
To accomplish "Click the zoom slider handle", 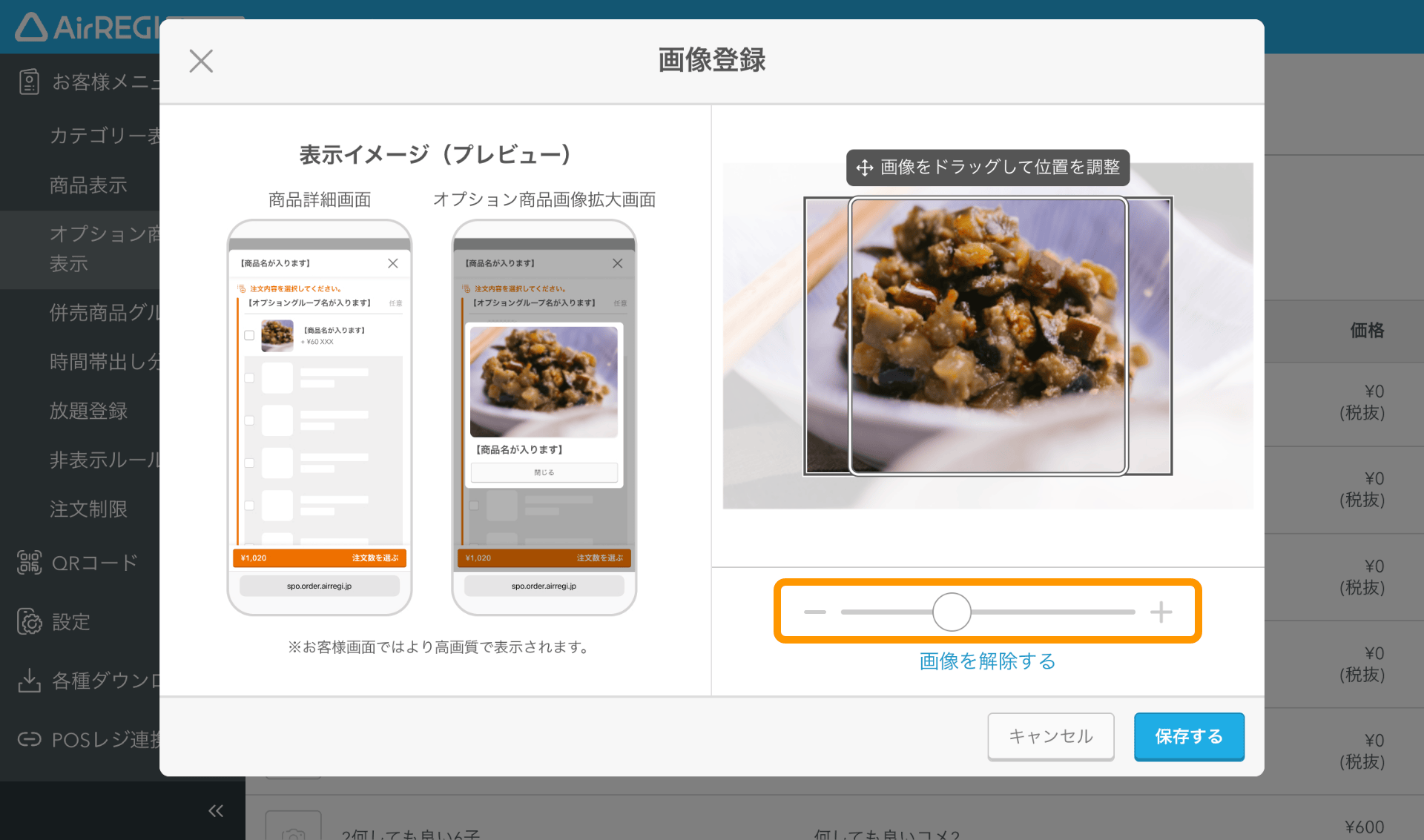I will coord(952,612).
